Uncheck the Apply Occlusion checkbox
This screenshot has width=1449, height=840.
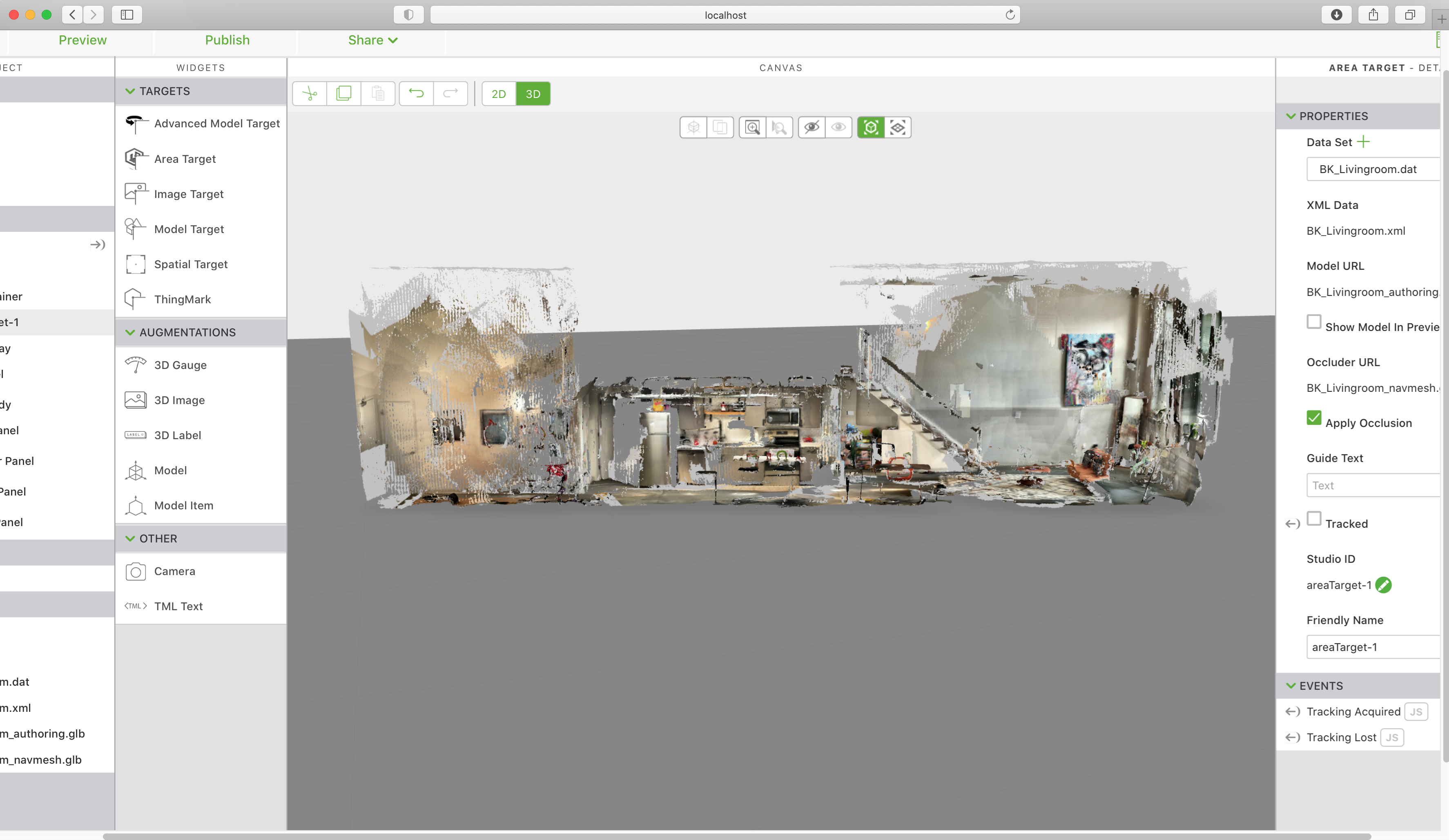[1314, 418]
